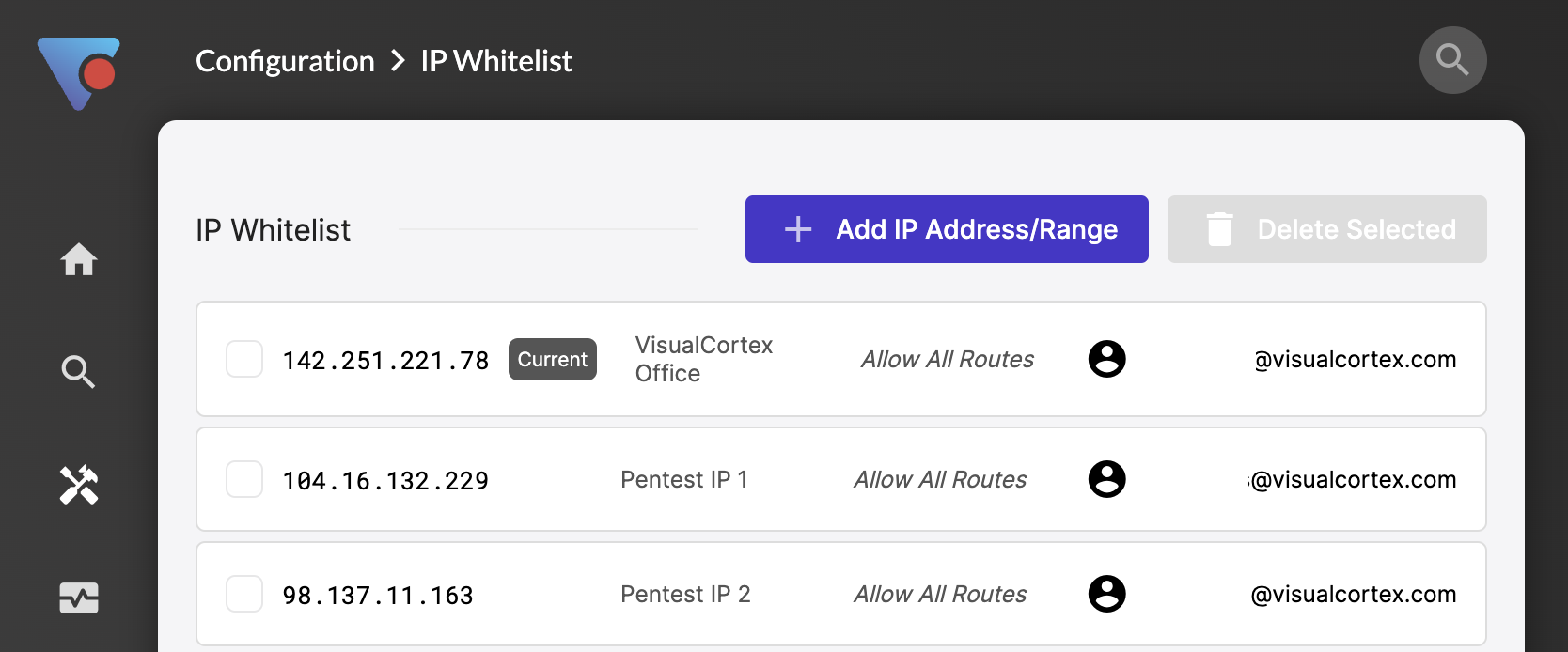Open the Home page from sidebar

point(79,259)
